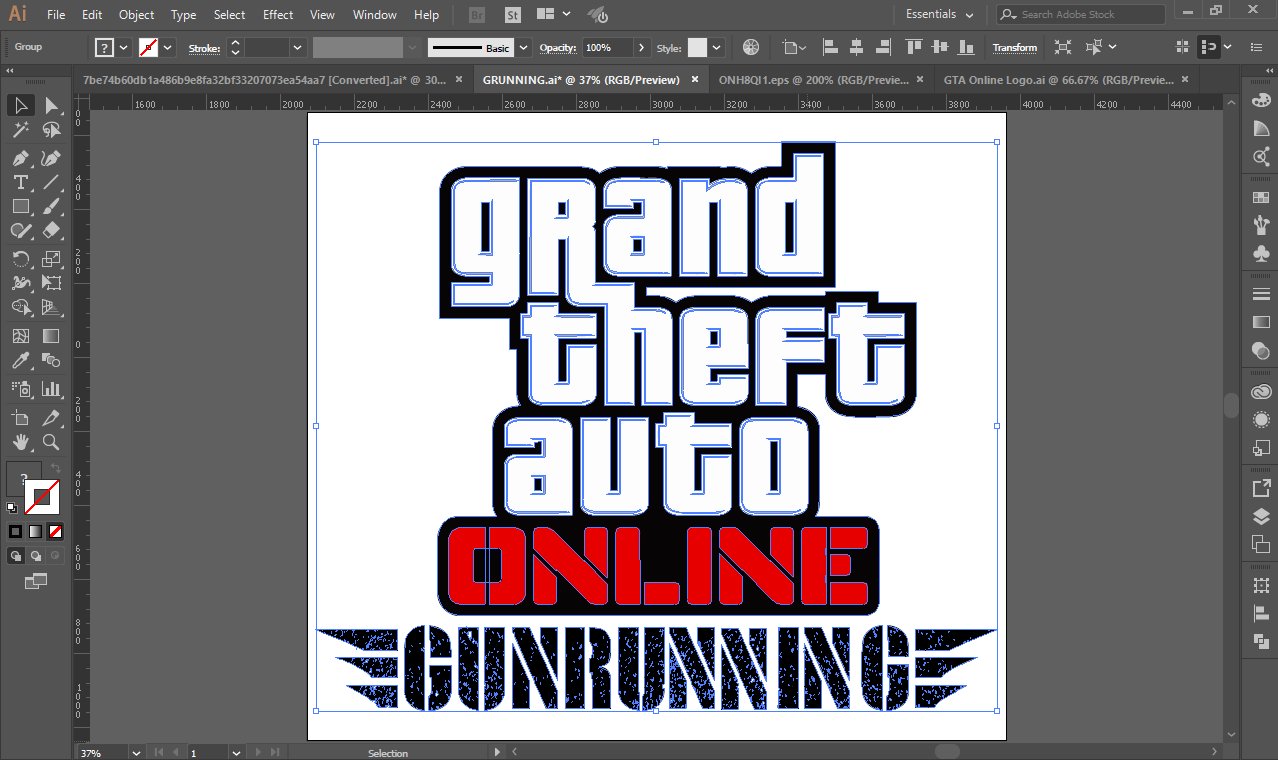This screenshot has height=760, width=1278.
Task: Select the Type tool
Action: (x=20, y=182)
